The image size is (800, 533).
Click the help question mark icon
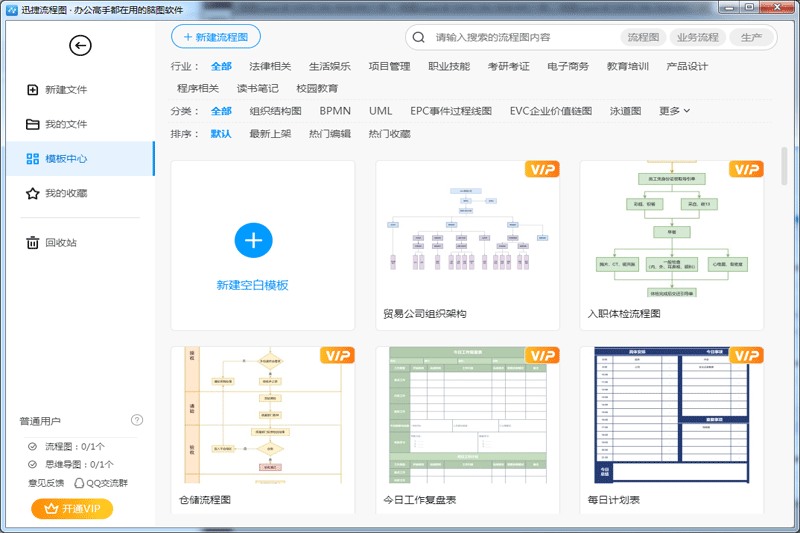[x=137, y=420]
